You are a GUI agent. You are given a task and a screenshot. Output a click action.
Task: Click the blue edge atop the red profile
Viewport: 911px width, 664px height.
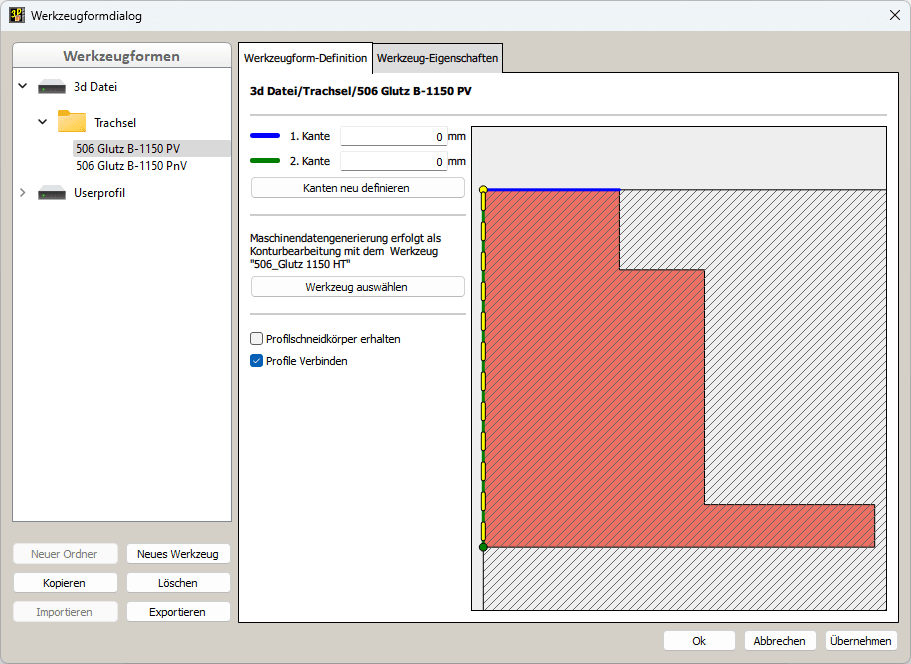550,189
